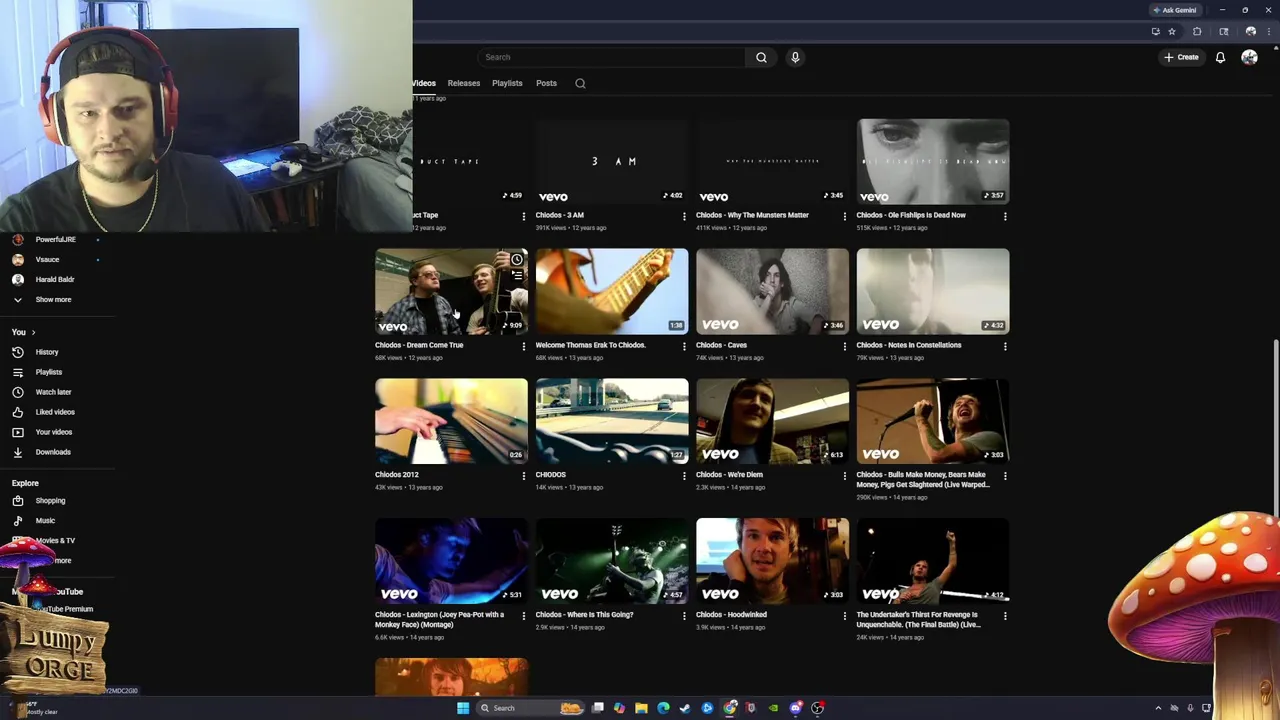Image resolution: width=1280 pixels, height=720 pixels.
Task: Open Chiodos - We're Diem video title
Action: [729, 475]
